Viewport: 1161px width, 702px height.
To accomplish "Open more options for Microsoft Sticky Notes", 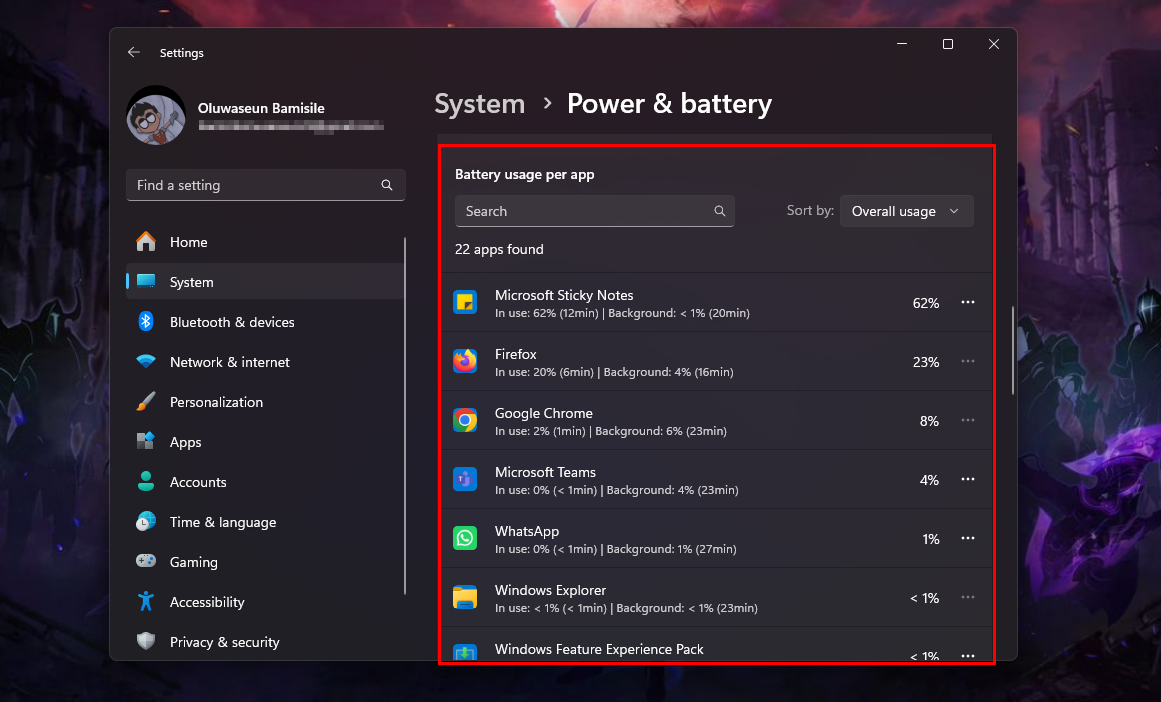I will tap(968, 302).
